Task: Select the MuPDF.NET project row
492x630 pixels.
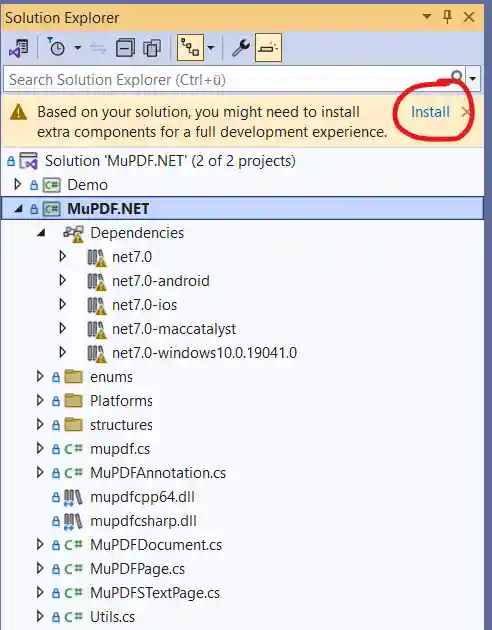Action: pyautogui.click(x=243, y=209)
